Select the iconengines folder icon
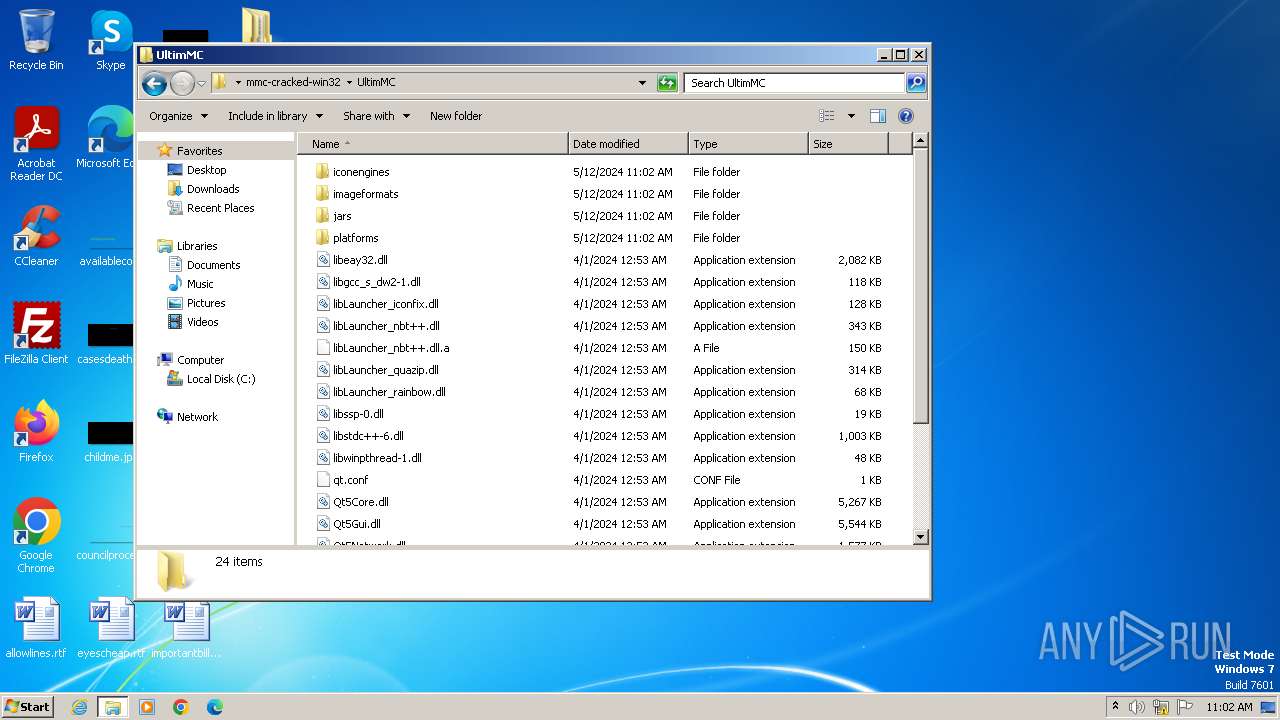1280x720 pixels. (x=322, y=172)
